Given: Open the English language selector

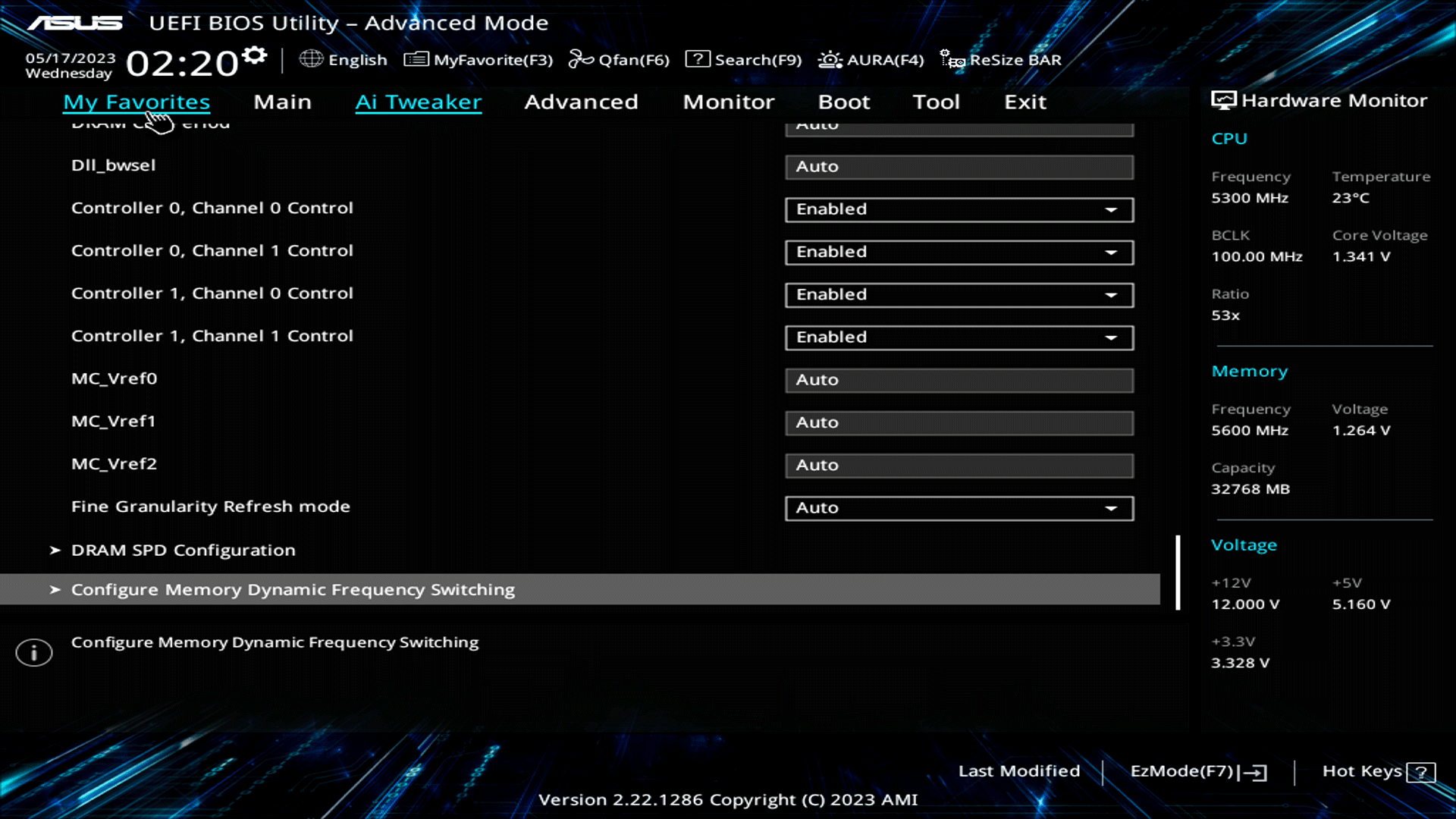Looking at the screenshot, I should (344, 59).
